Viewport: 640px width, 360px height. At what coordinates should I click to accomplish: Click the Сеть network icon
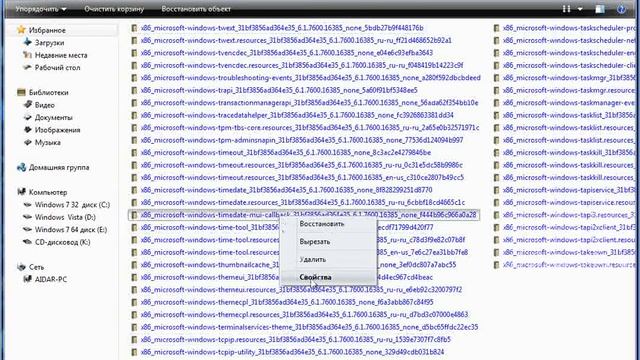click(21, 267)
